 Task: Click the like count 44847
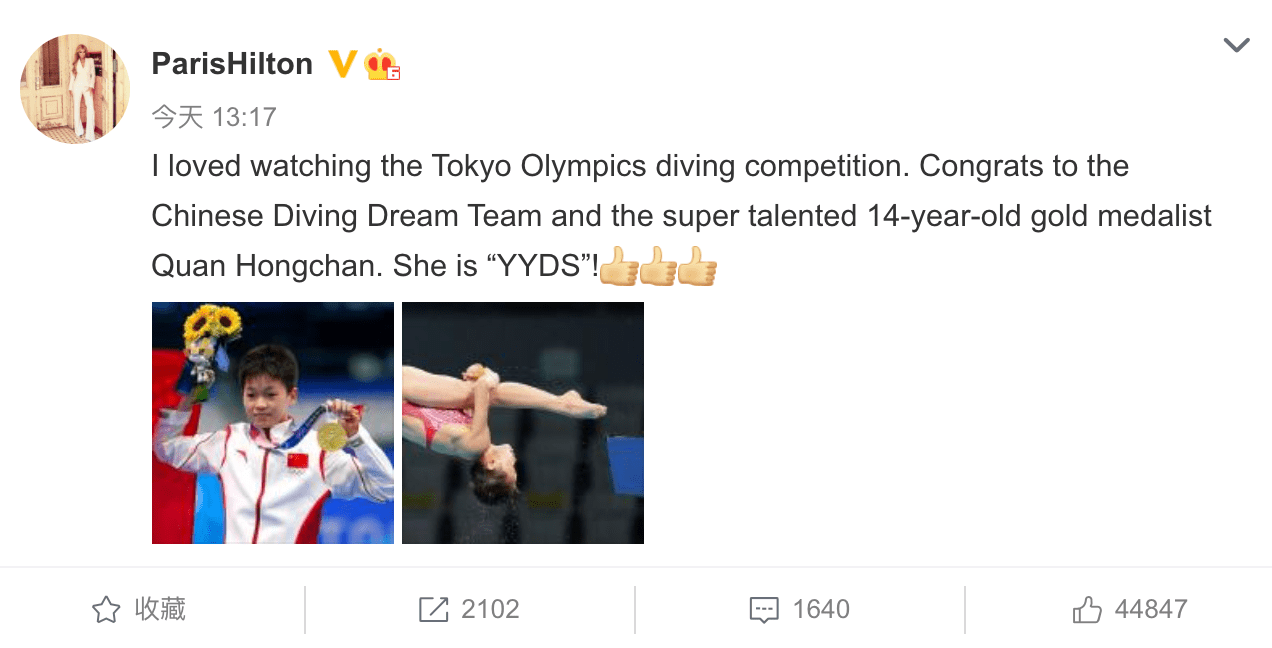coord(1151,610)
